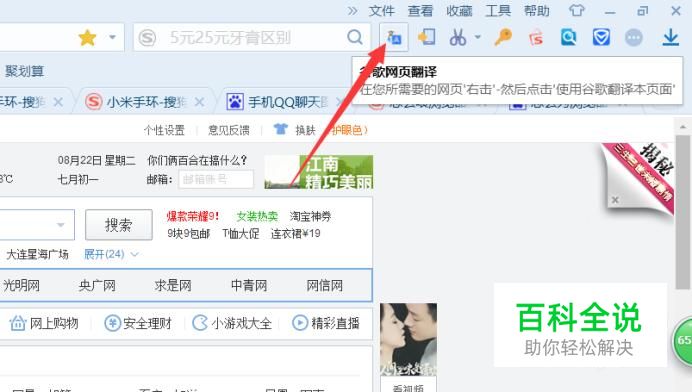Click the 求是网 link
The image size is (692, 392).
pyautogui.click(x=173, y=286)
